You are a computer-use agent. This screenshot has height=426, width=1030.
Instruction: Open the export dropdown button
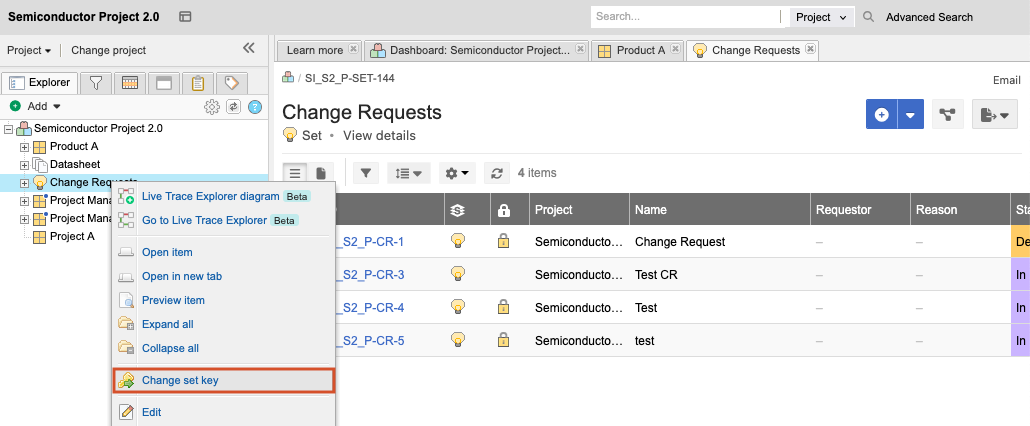(x=994, y=115)
